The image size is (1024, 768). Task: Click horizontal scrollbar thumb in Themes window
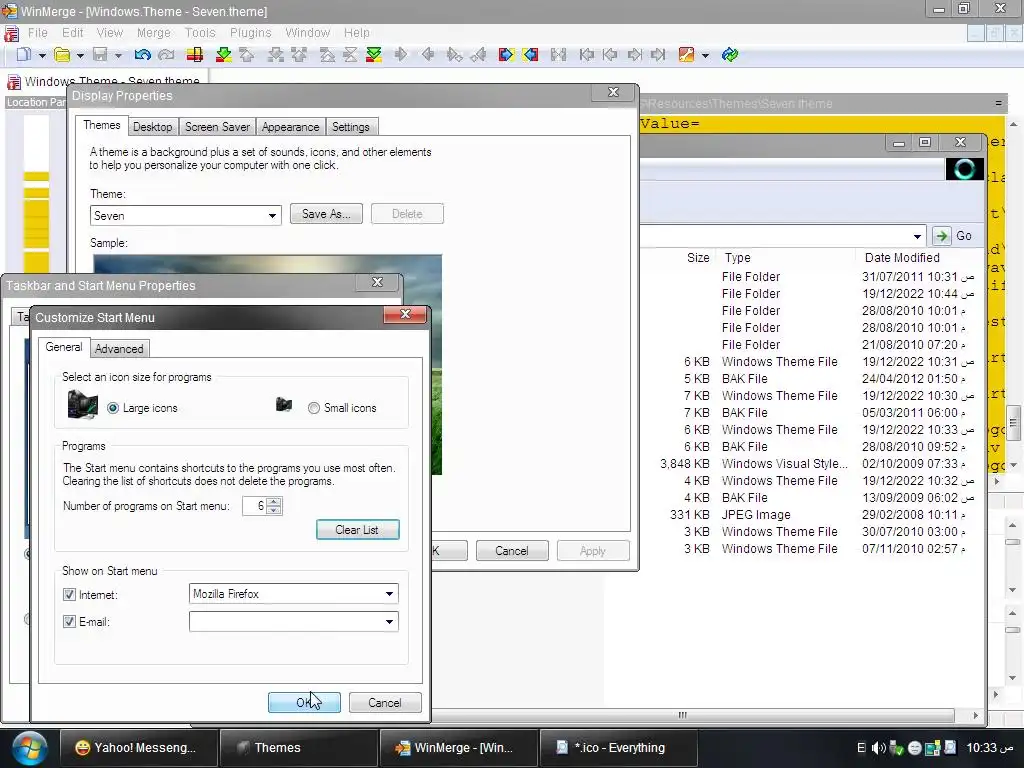coord(682,715)
